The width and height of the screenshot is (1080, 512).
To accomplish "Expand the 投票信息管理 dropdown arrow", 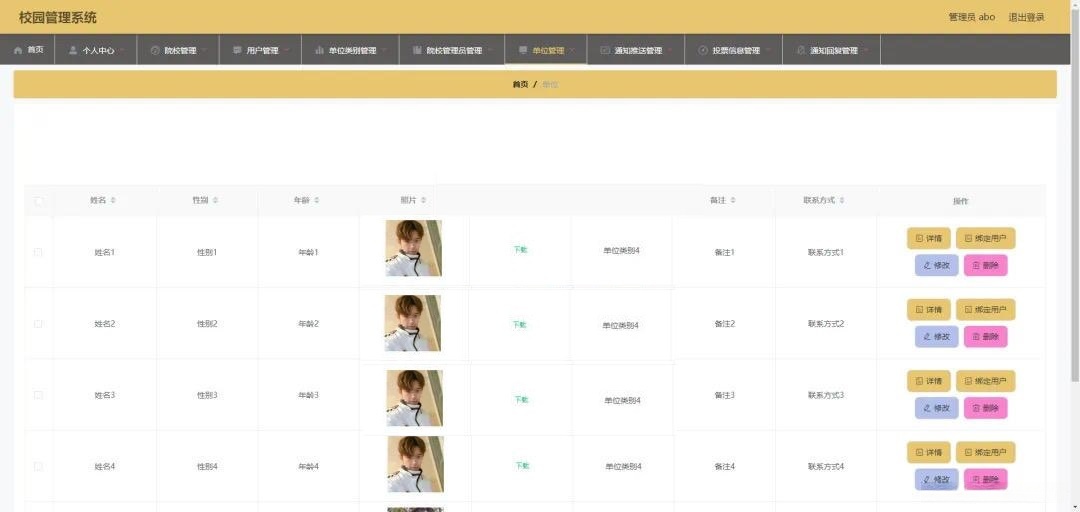I will point(767,50).
